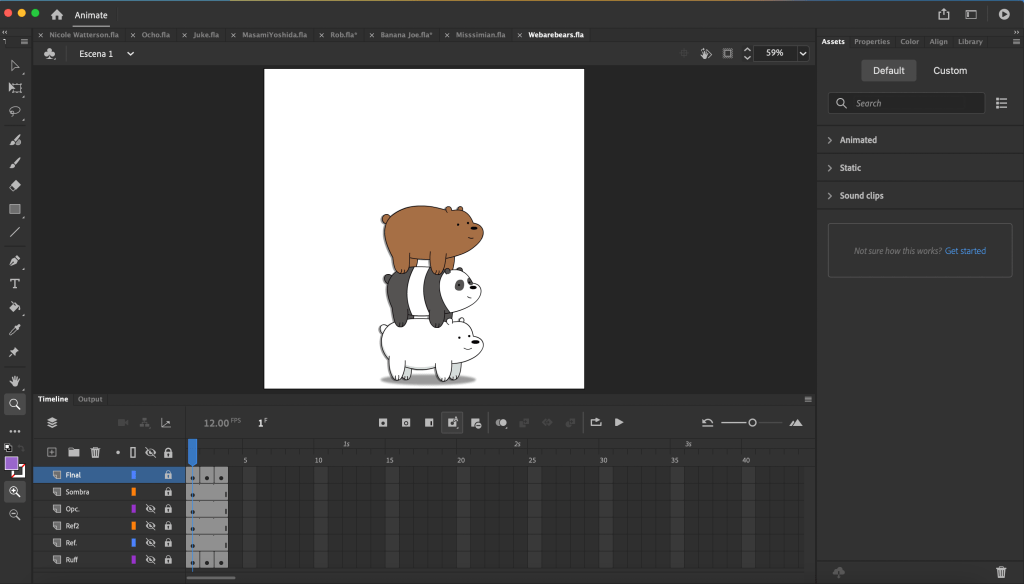Pick the Eraser tool
The image size is (1024, 584).
15,185
